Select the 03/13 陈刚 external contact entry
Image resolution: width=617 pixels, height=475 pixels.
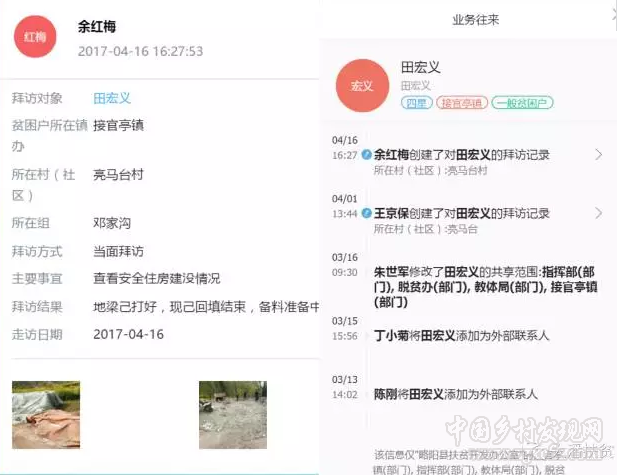(x=461, y=394)
